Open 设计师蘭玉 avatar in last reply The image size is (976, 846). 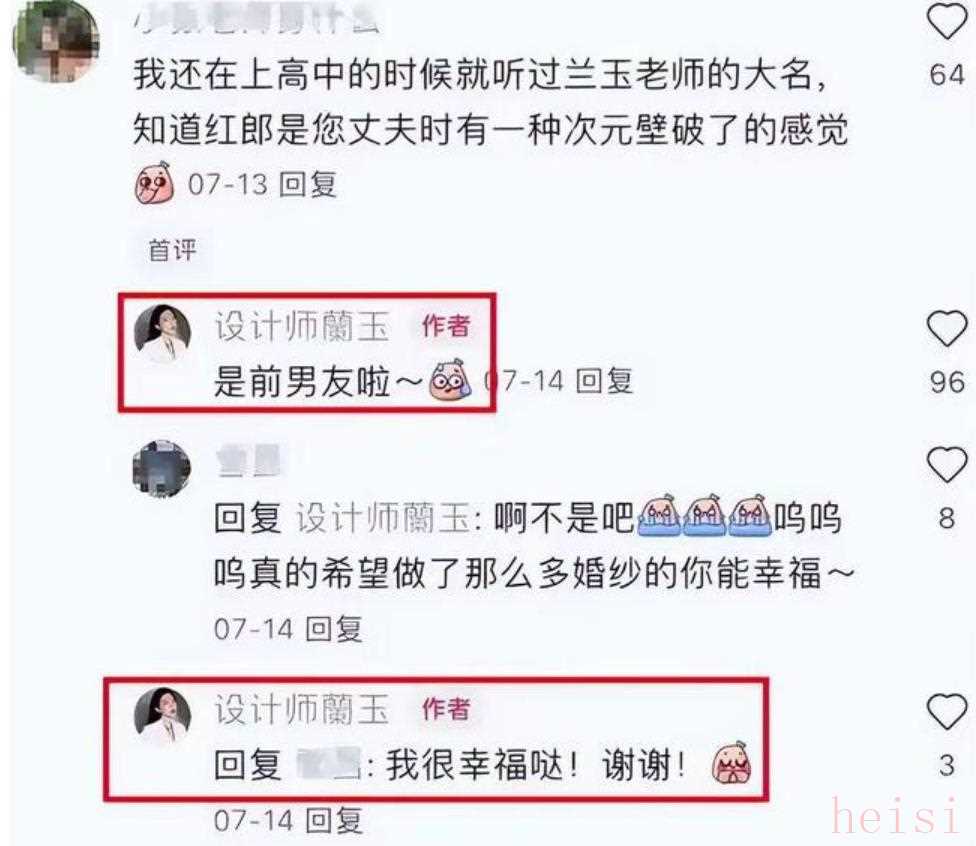[162, 716]
